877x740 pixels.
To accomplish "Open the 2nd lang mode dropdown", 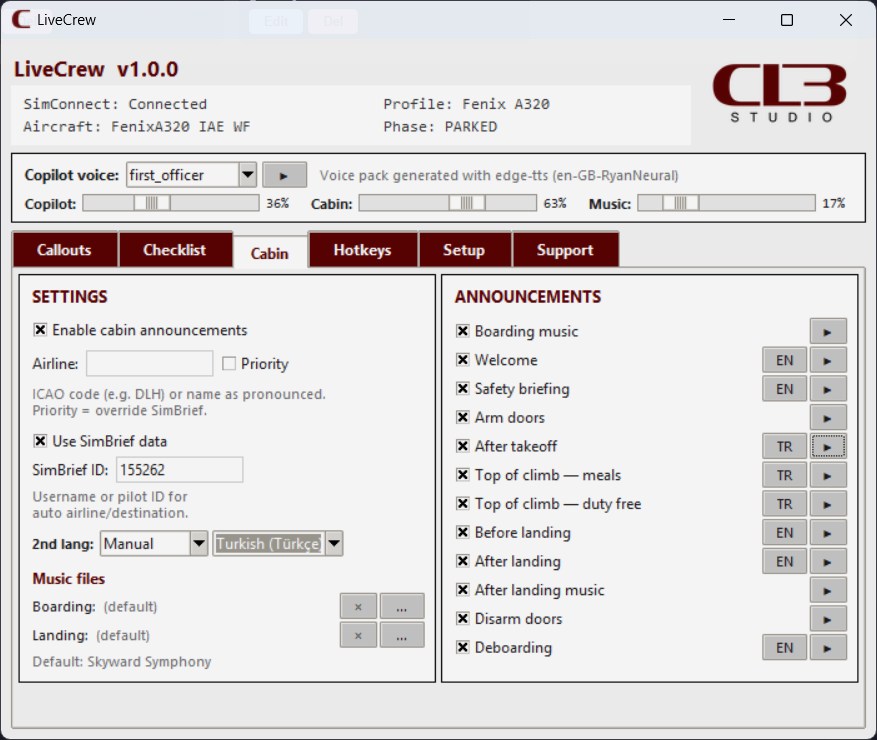I will tap(197, 543).
